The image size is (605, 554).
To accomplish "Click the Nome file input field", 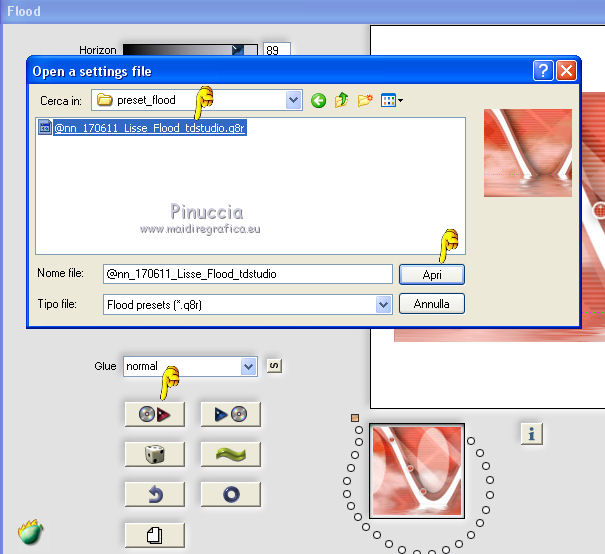I will pos(248,274).
